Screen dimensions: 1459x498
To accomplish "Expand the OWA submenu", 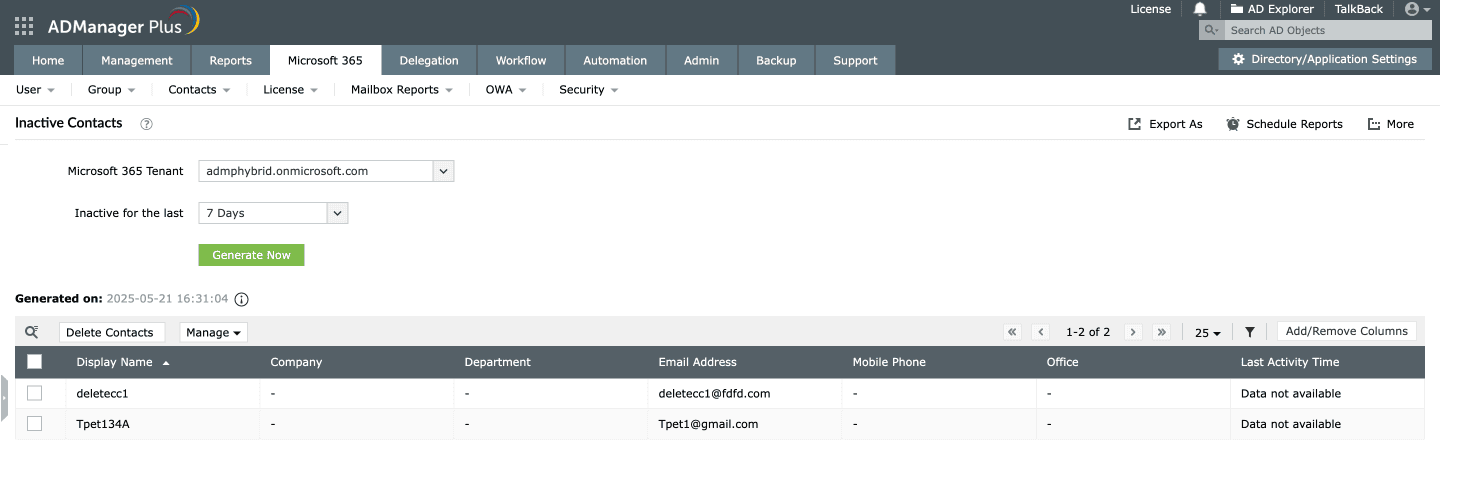I will 506,90.
